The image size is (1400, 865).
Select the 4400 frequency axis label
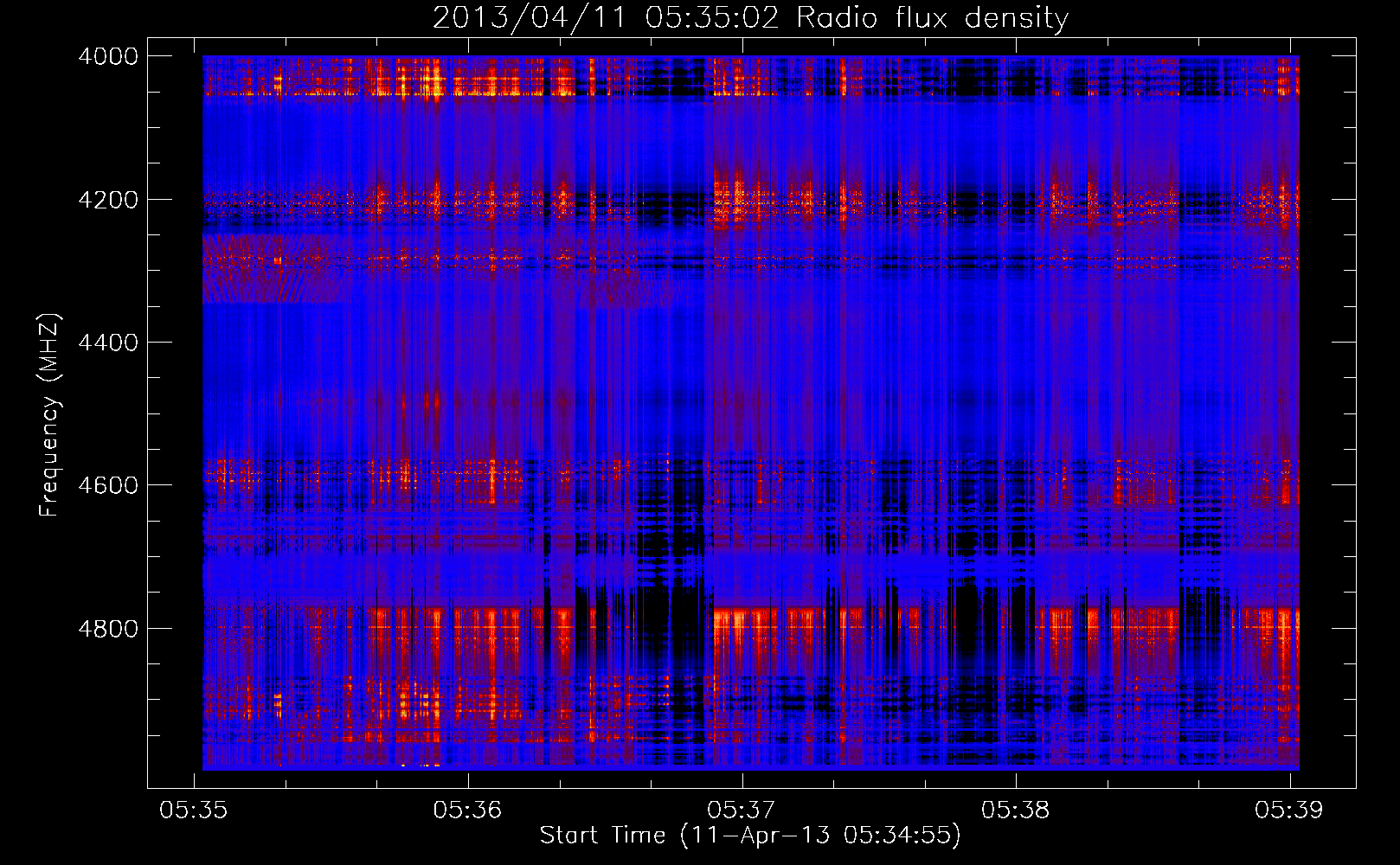coord(108,343)
